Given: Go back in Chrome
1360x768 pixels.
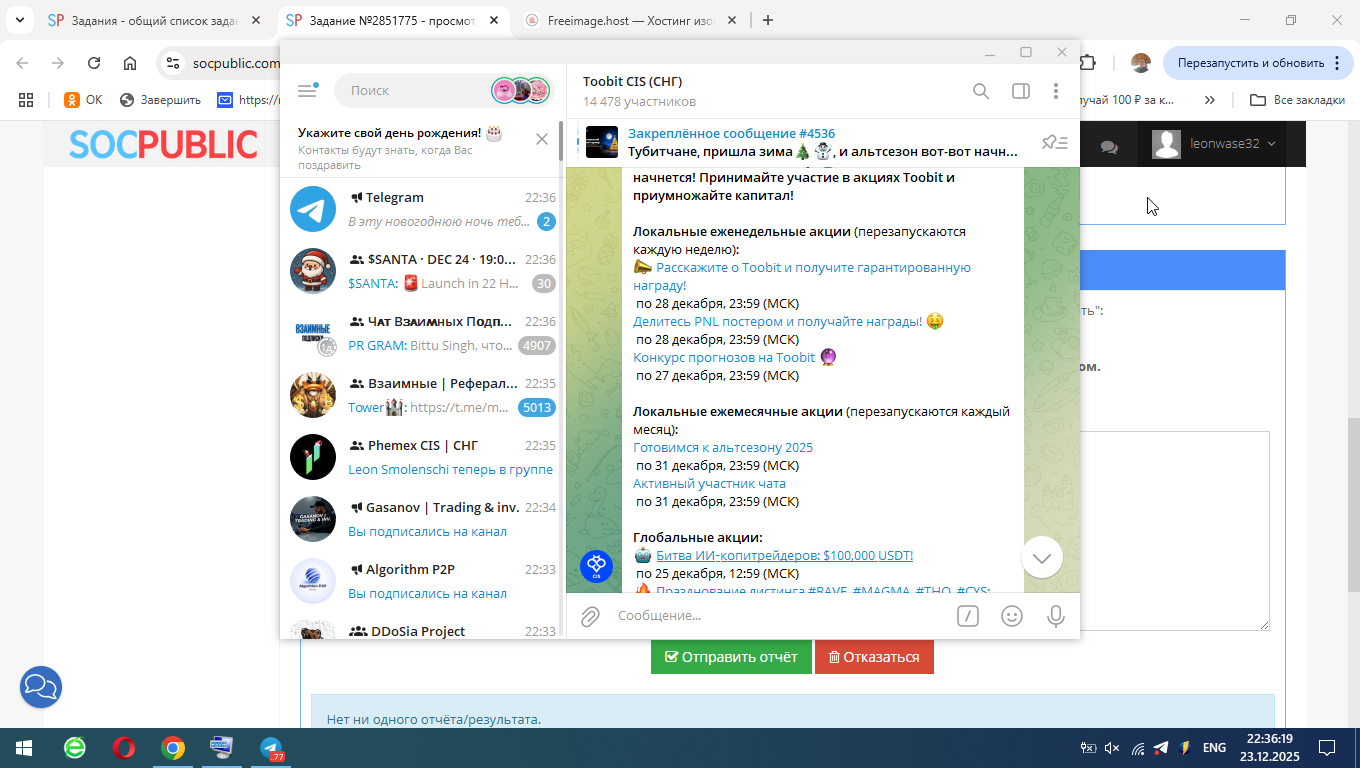Looking at the screenshot, I should [x=22, y=63].
